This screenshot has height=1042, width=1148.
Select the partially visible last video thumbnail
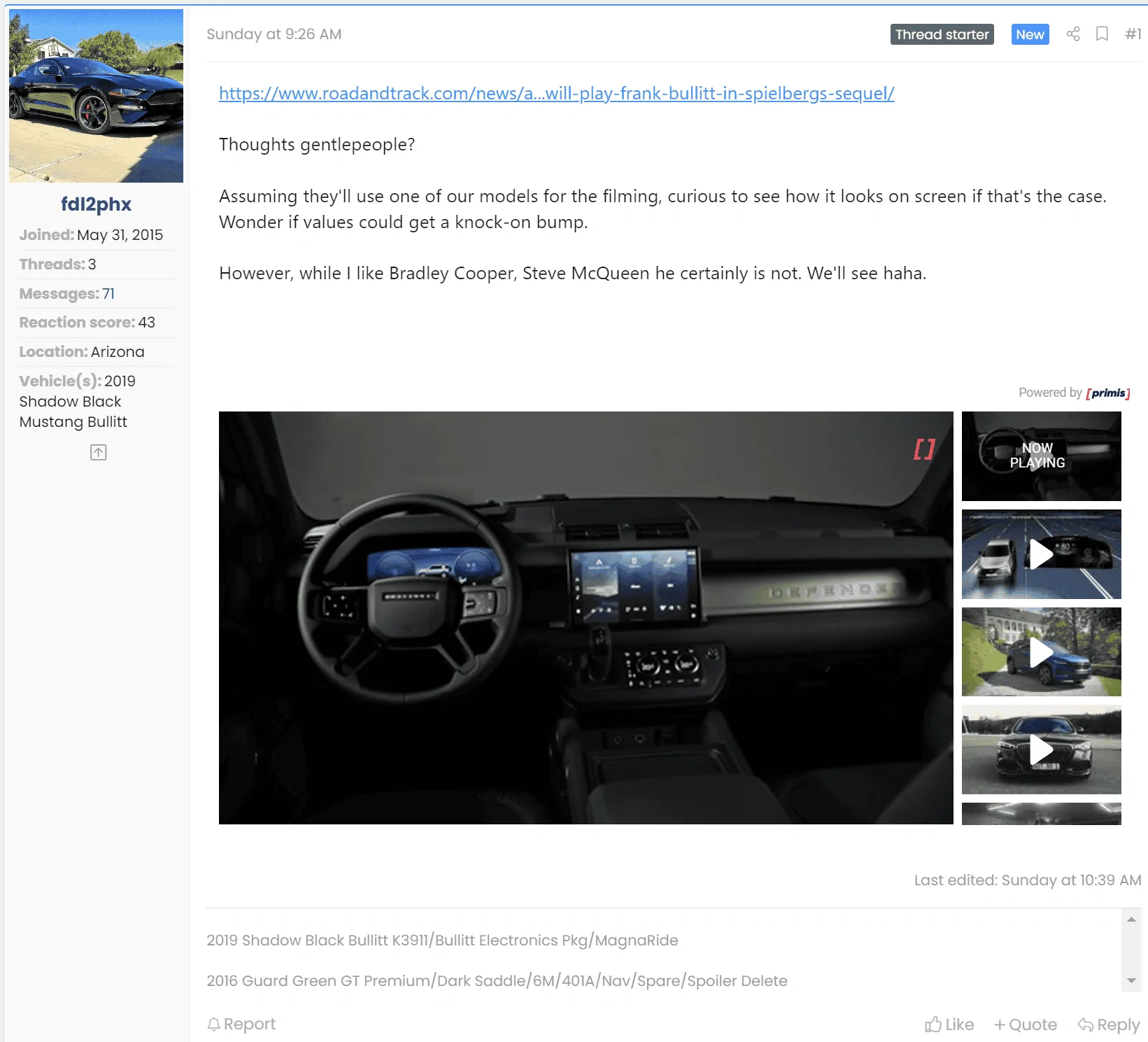(x=1042, y=814)
